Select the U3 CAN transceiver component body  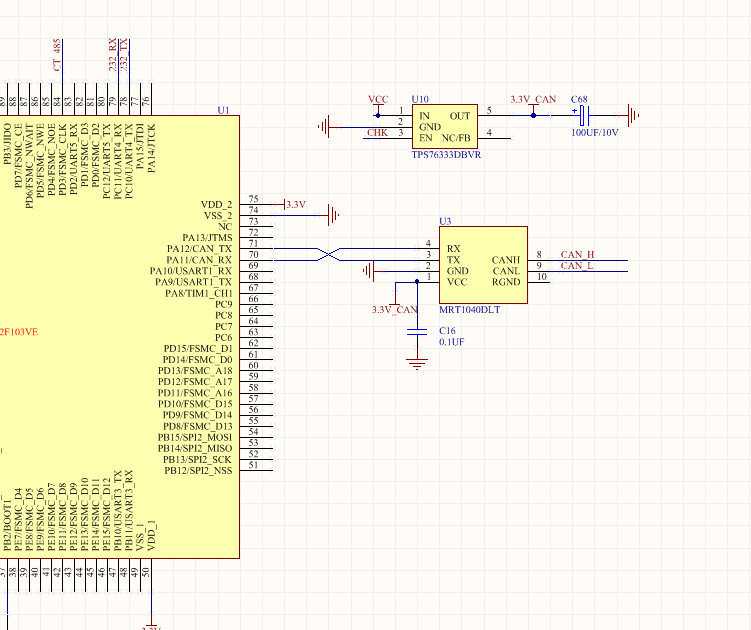(x=483, y=265)
